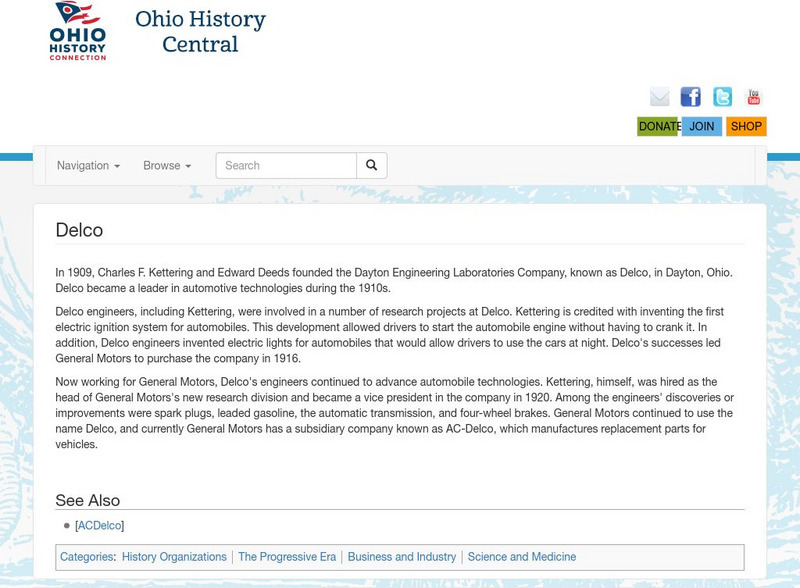This screenshot has height=588, width=800.
Task: Visit the Facebook page icon
Action: click(x=690, y=96)
